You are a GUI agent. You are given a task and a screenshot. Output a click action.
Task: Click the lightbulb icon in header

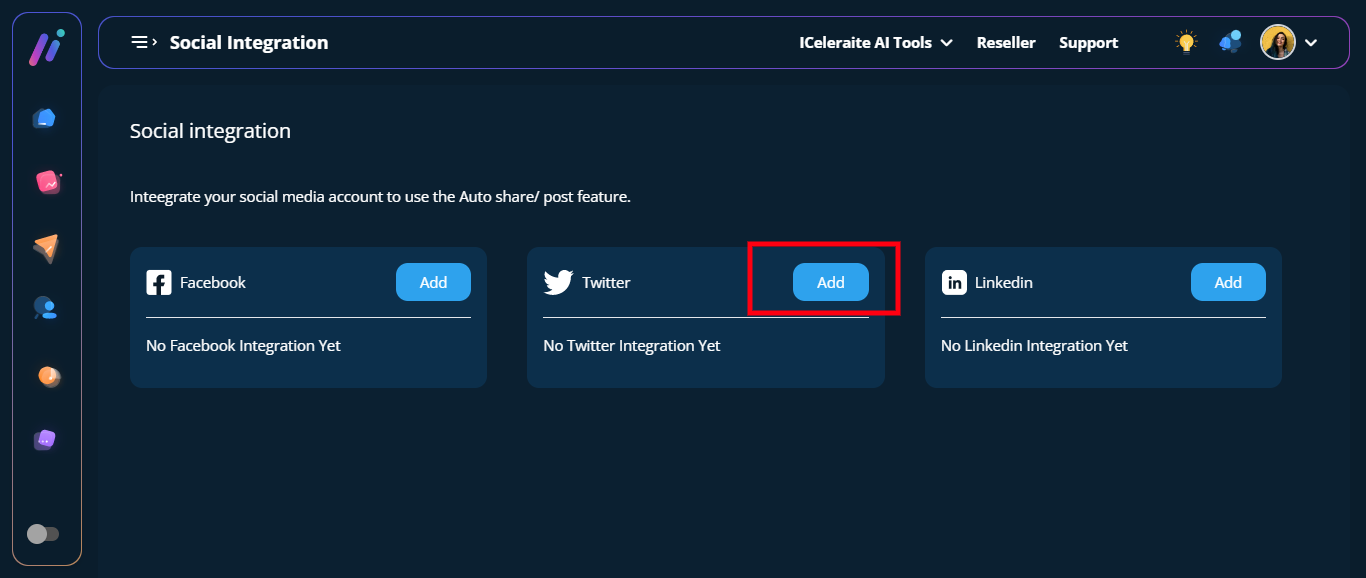[x=1186, y=42]
